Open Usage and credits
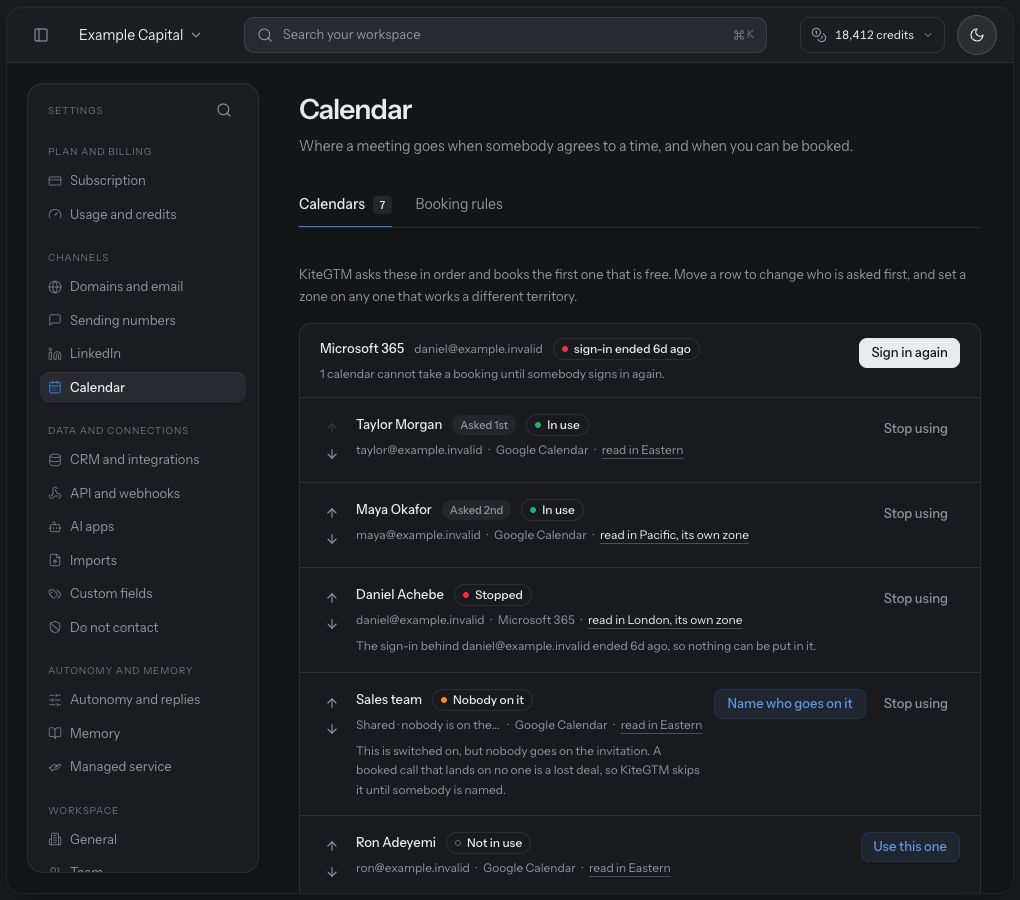 click(142, 214)
